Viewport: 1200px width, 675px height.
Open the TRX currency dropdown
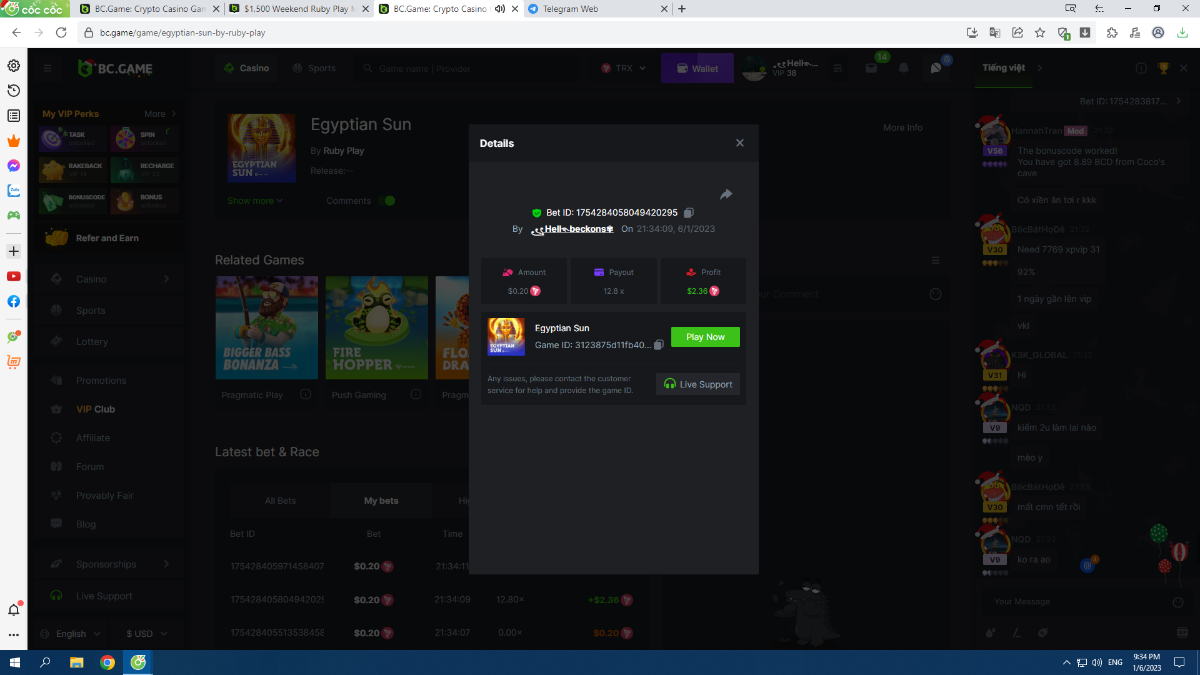pyautogui.click(x=624, y=68)
